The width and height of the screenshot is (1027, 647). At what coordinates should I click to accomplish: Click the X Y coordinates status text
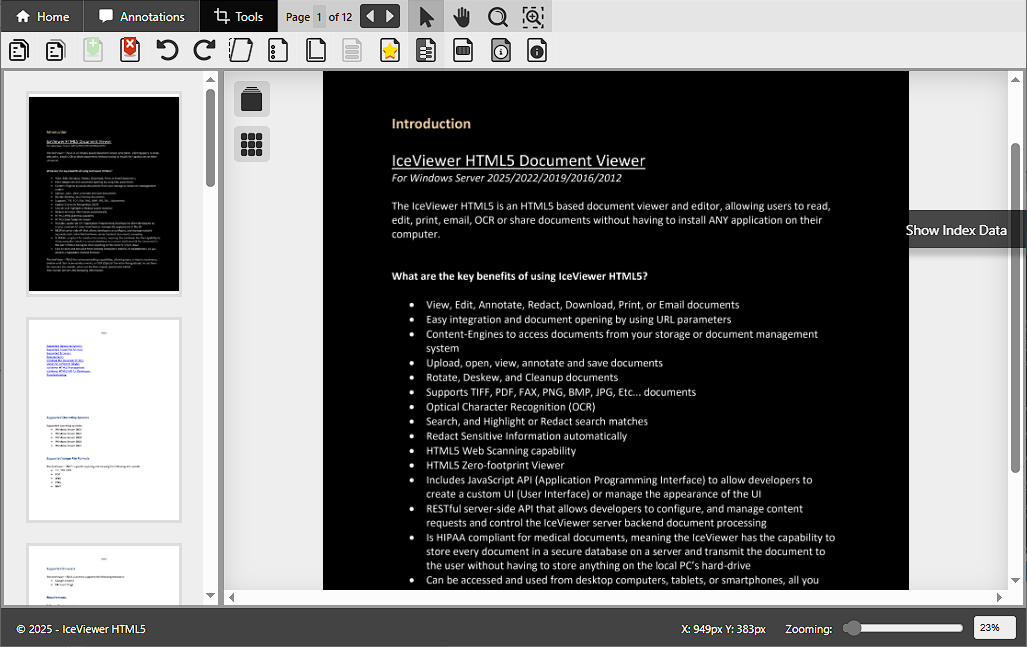(x=723, y=629)
